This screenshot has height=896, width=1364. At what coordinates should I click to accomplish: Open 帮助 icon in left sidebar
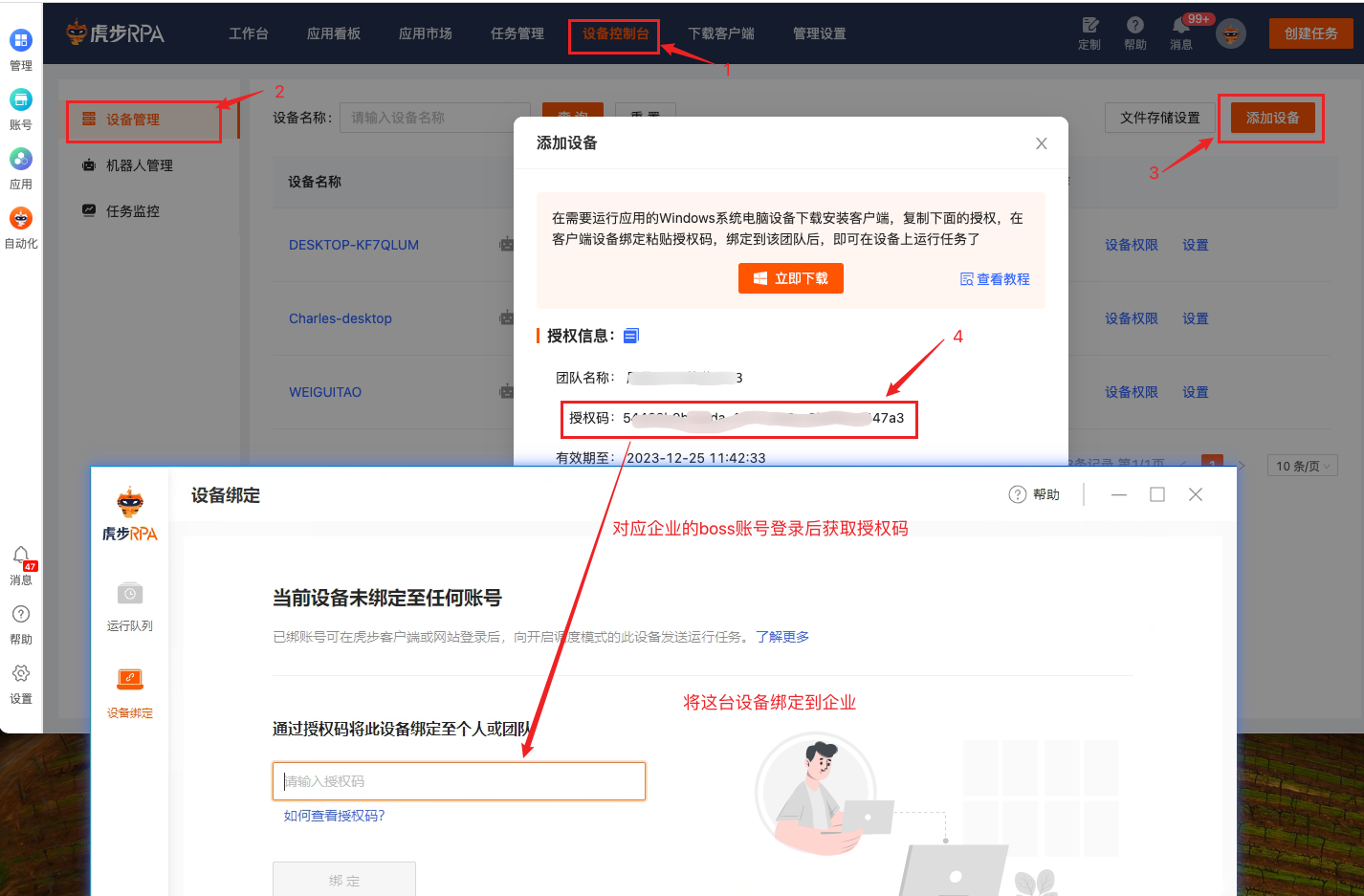tap(21, 614)
